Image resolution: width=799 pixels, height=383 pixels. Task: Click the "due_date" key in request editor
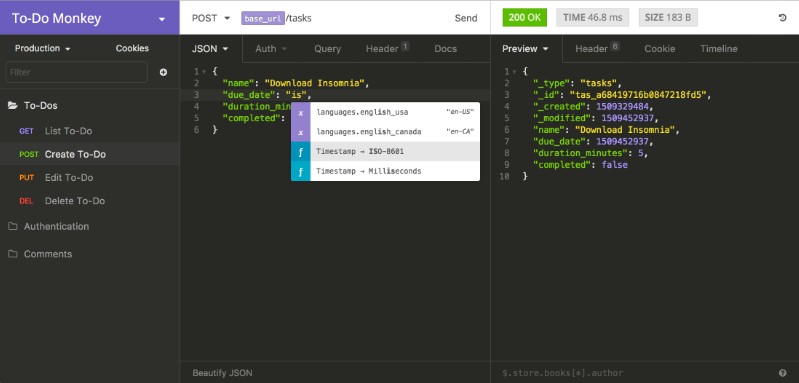[249, 95]
